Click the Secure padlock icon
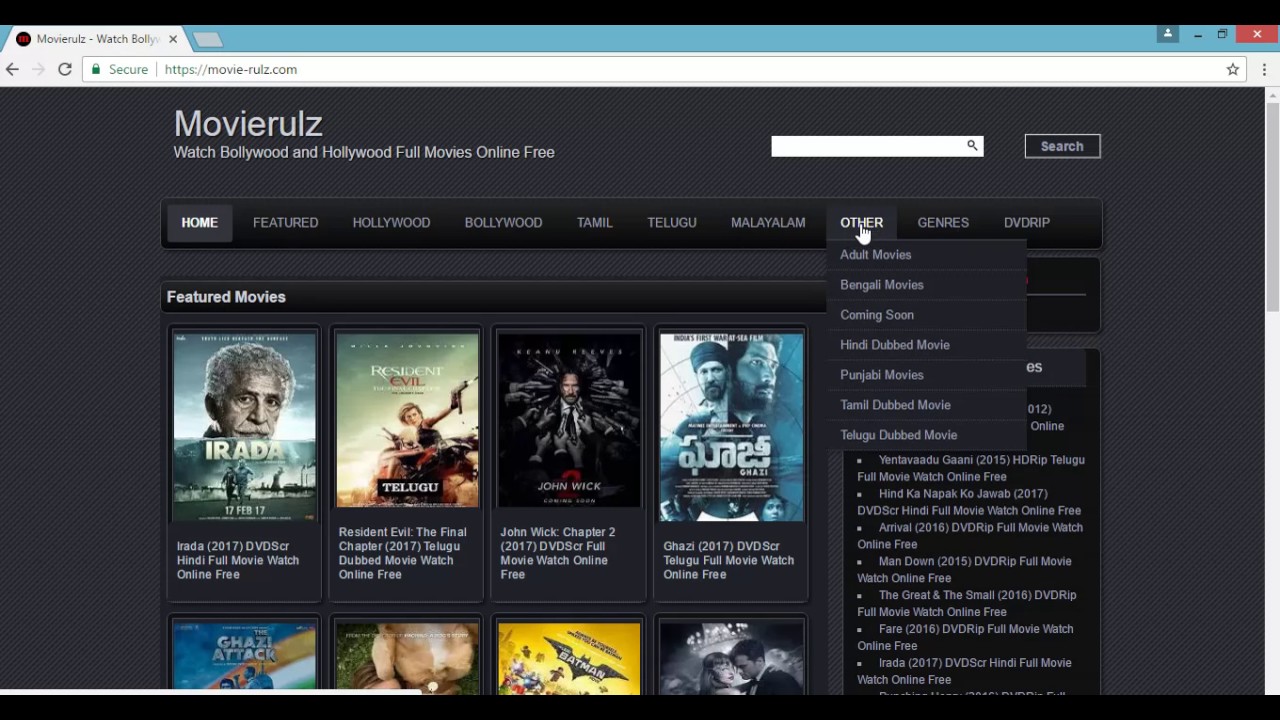Viewport: 1280px width, 720px height. coord(96,69)
